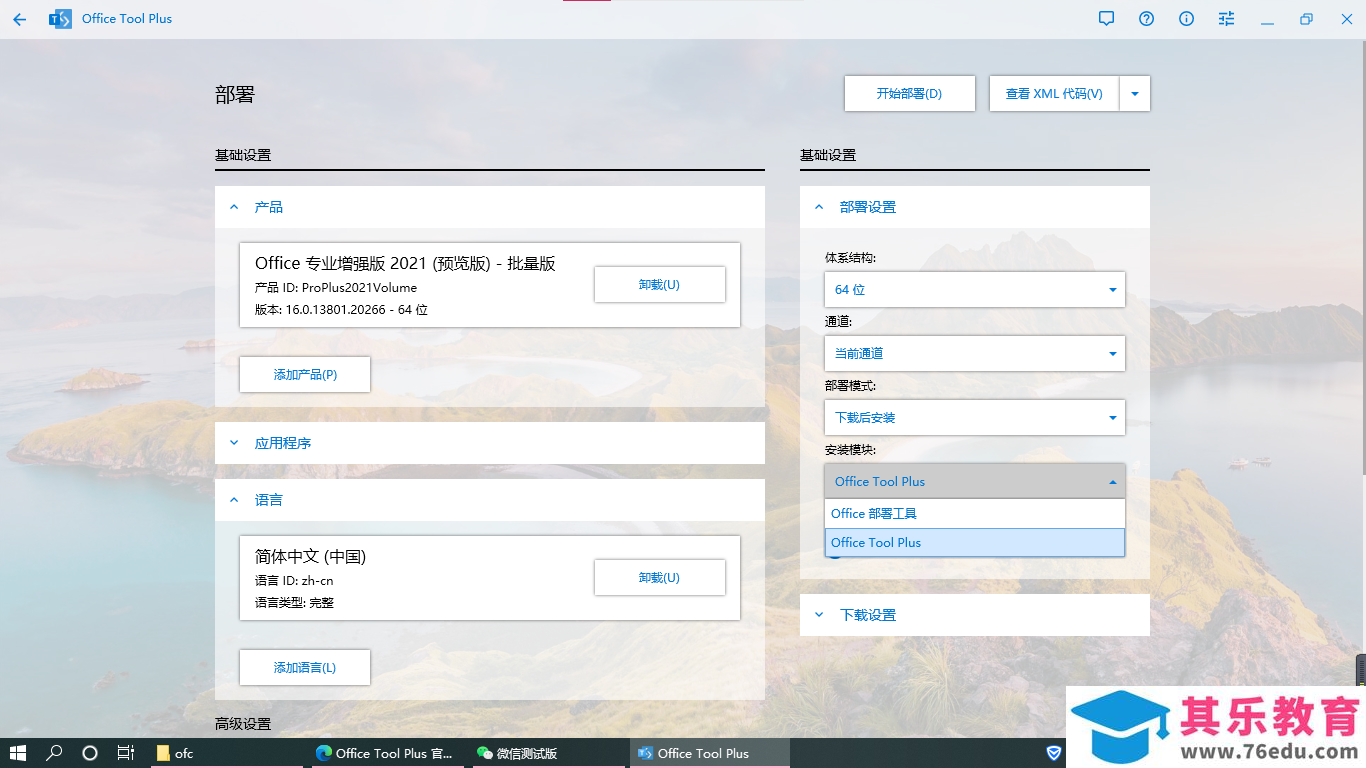Image resolution: width=1366 pixels, height=768 pixels.
Task: Click the 语言类型: 完整 text
Action: click(x=294, y=603)
